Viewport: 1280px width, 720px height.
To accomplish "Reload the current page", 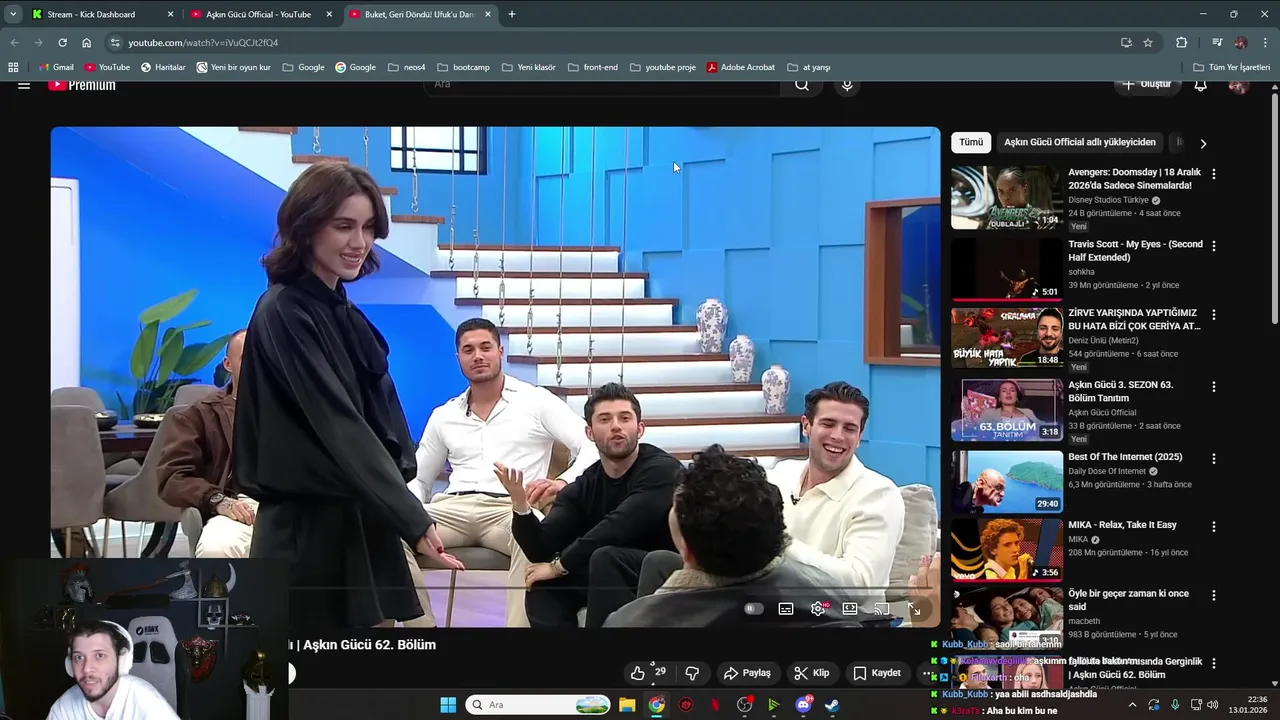I will [62, 43].
